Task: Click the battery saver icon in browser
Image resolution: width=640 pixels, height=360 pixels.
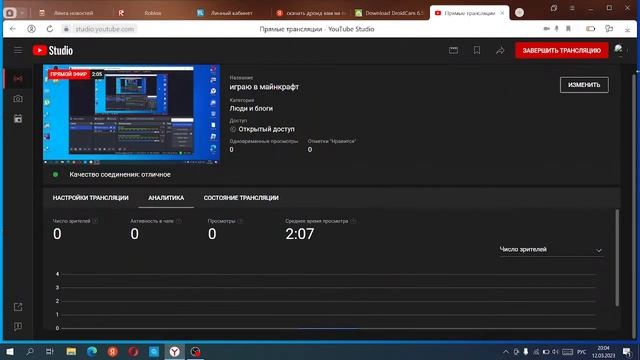Action: pos(590,29)
